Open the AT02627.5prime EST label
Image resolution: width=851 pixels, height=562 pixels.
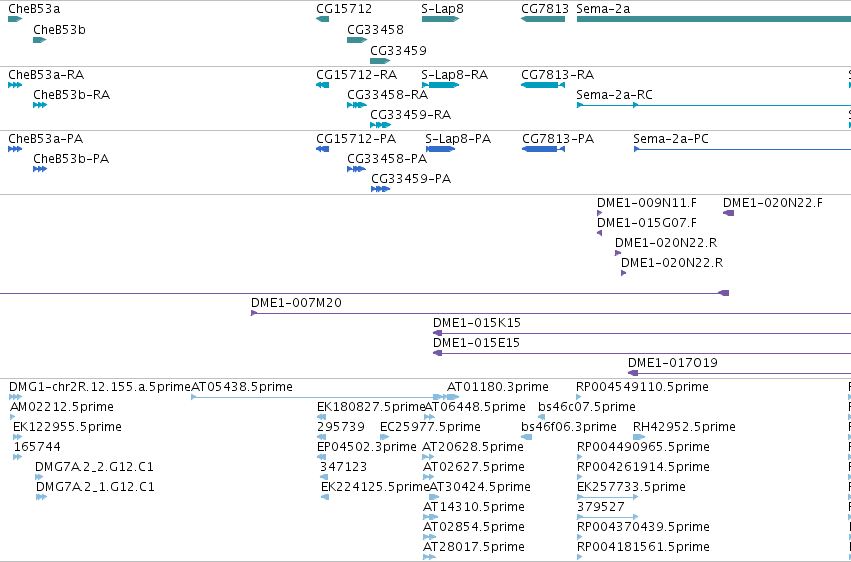[x=474, y=468]
